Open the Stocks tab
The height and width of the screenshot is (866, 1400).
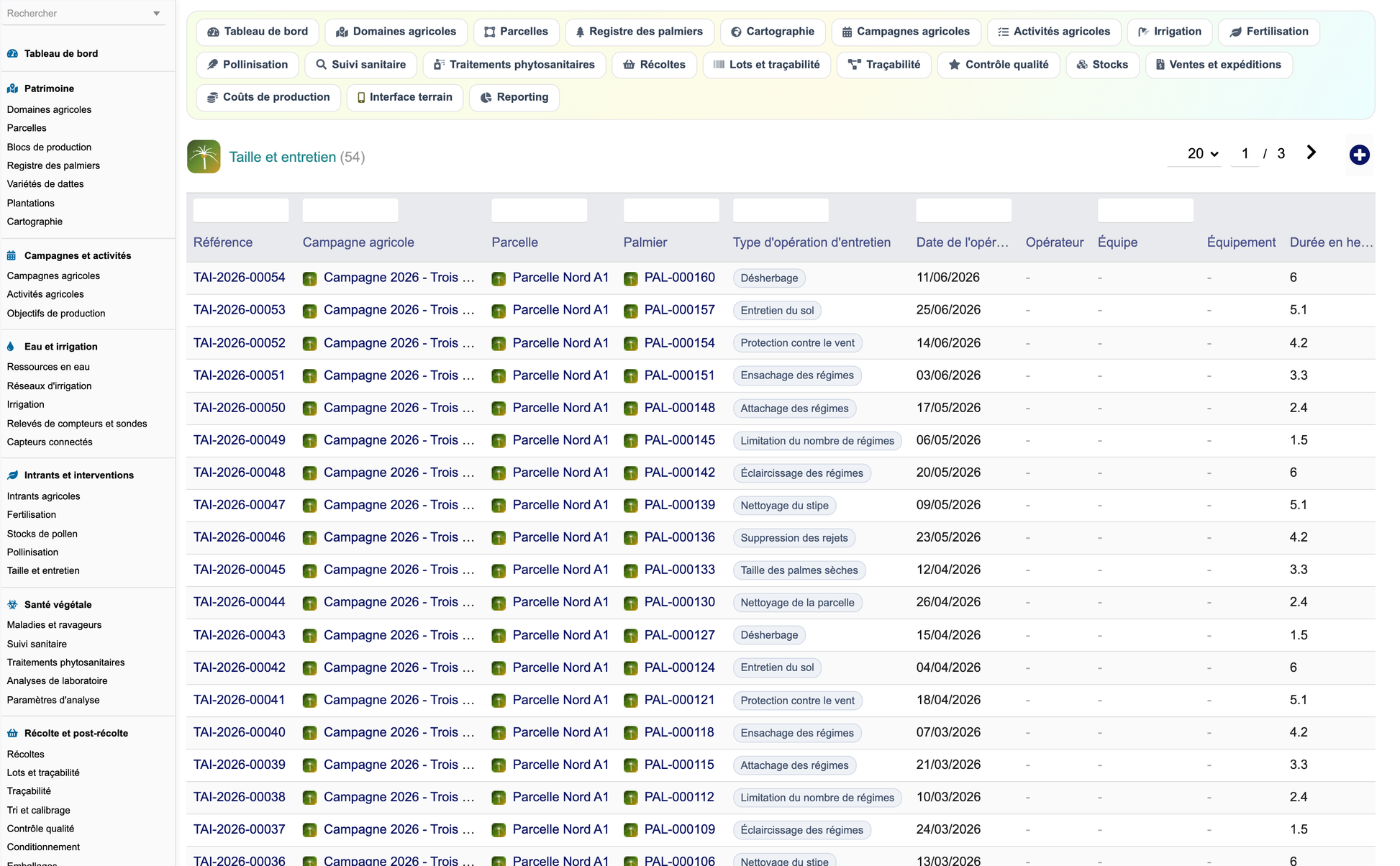1102,65
